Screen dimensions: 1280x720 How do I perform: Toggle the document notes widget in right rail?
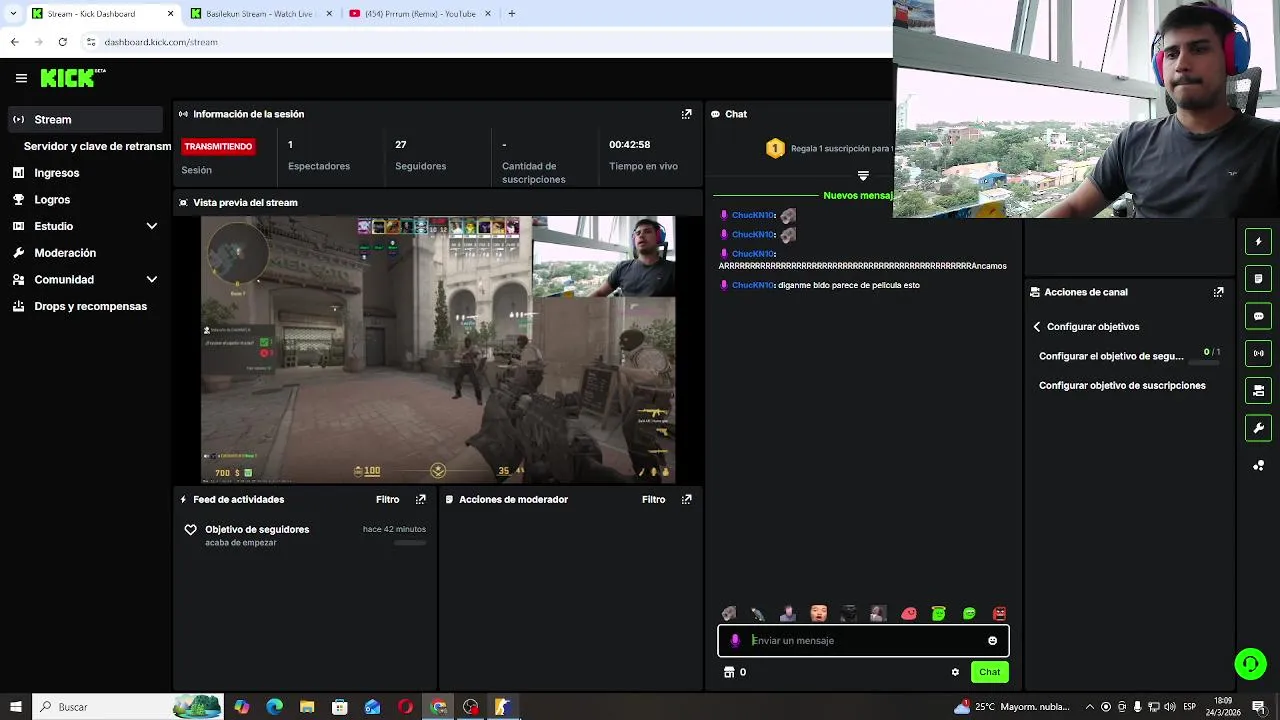[x=1259, y=278]
